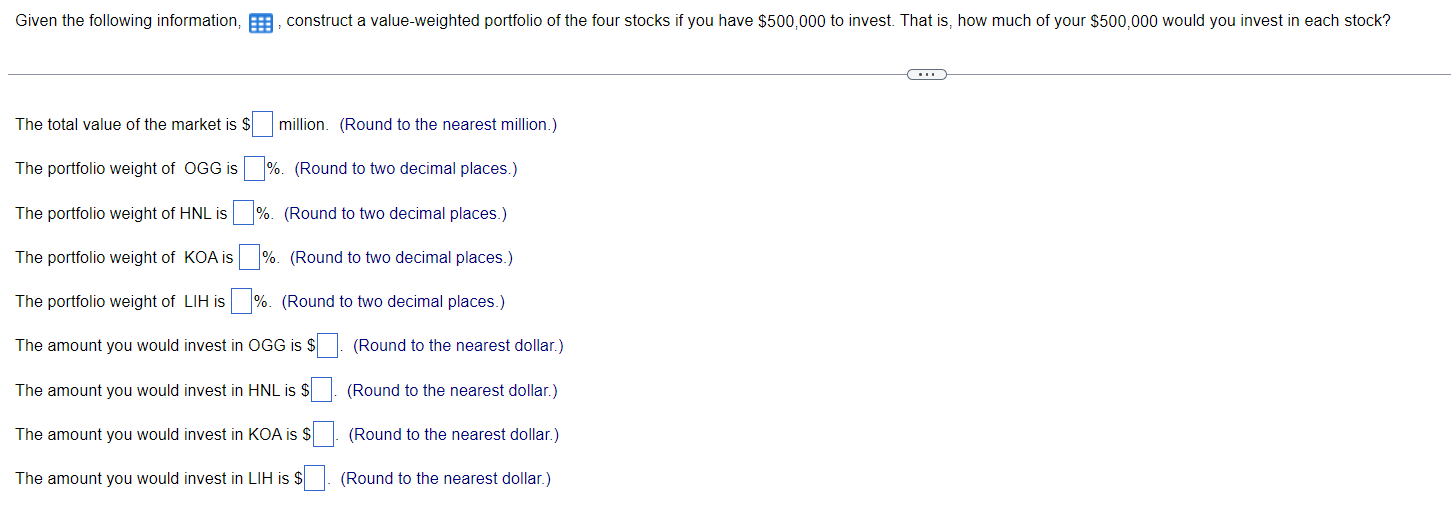Open the data table icon in the question
Viewport: 1451px width, 530px height.
coord(261,22)
